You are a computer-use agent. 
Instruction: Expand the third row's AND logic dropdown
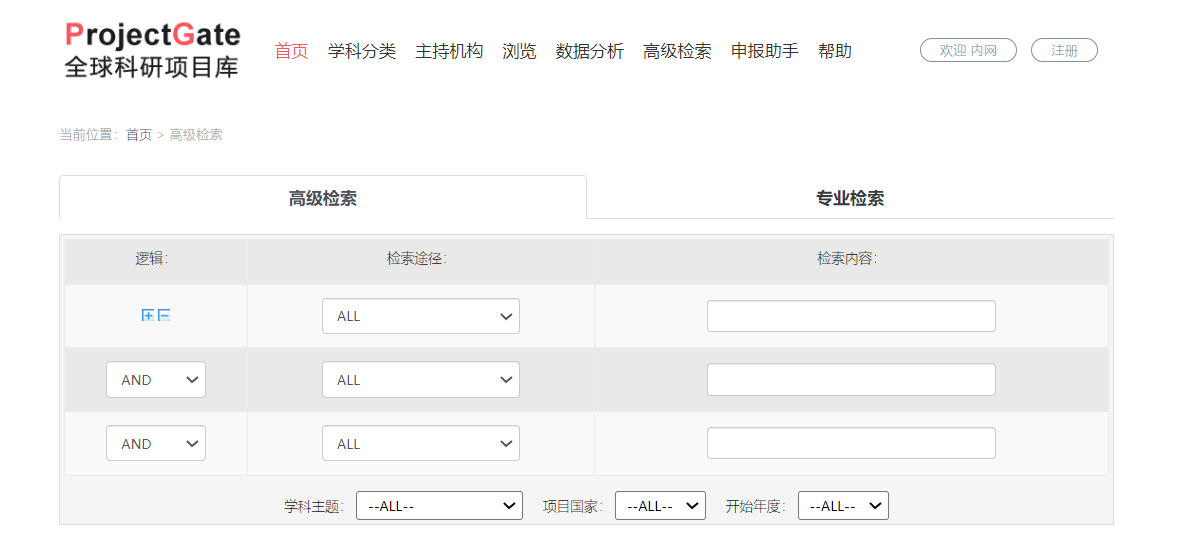[156, 444]
